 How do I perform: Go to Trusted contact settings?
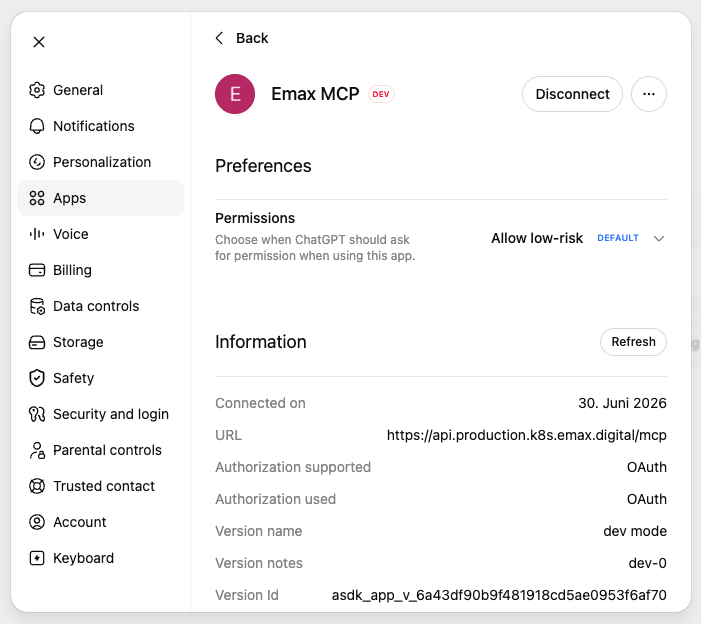click(100, 486)
